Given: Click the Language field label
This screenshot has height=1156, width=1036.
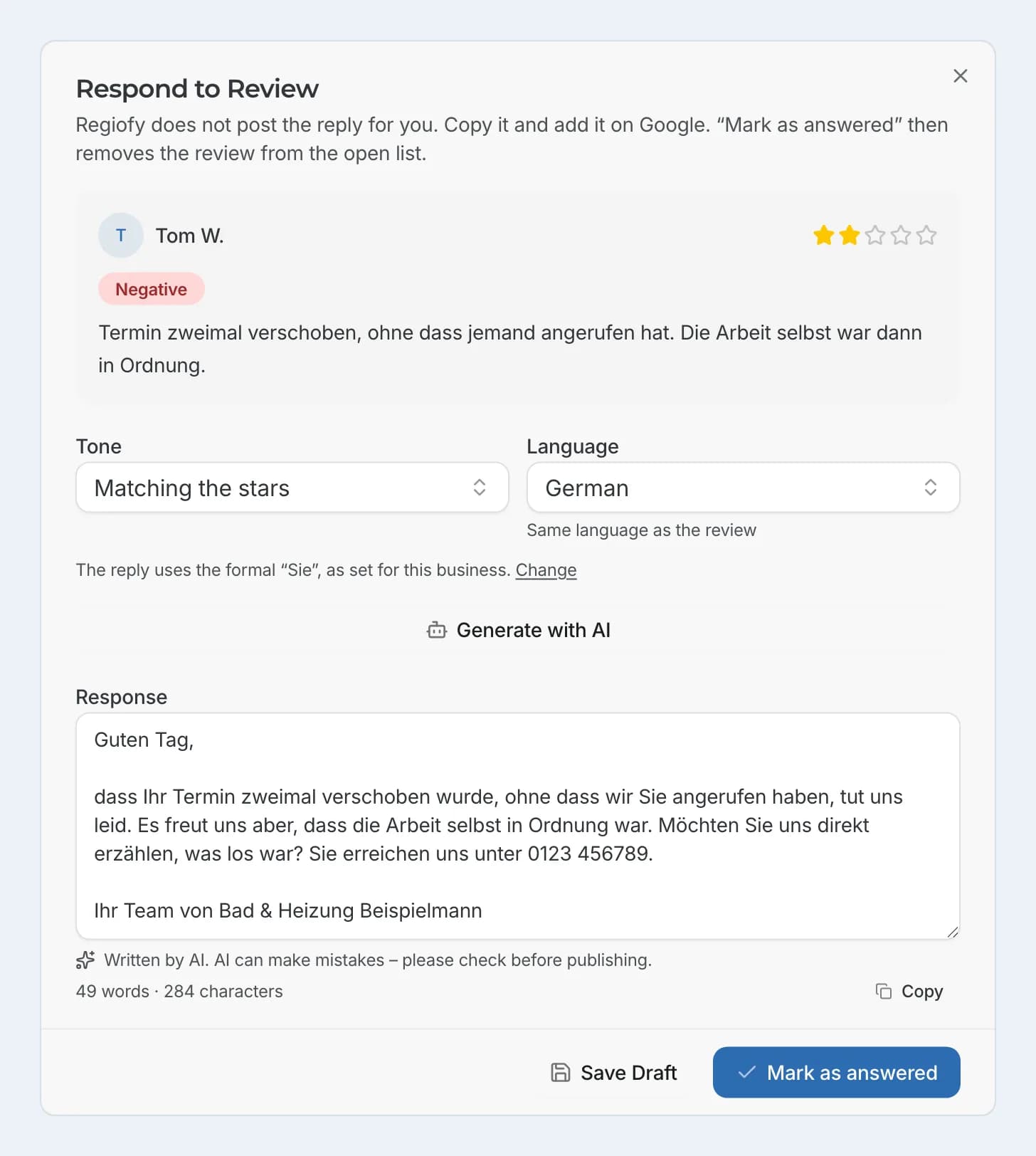Looking at the screenshot, I should [573, 446].
